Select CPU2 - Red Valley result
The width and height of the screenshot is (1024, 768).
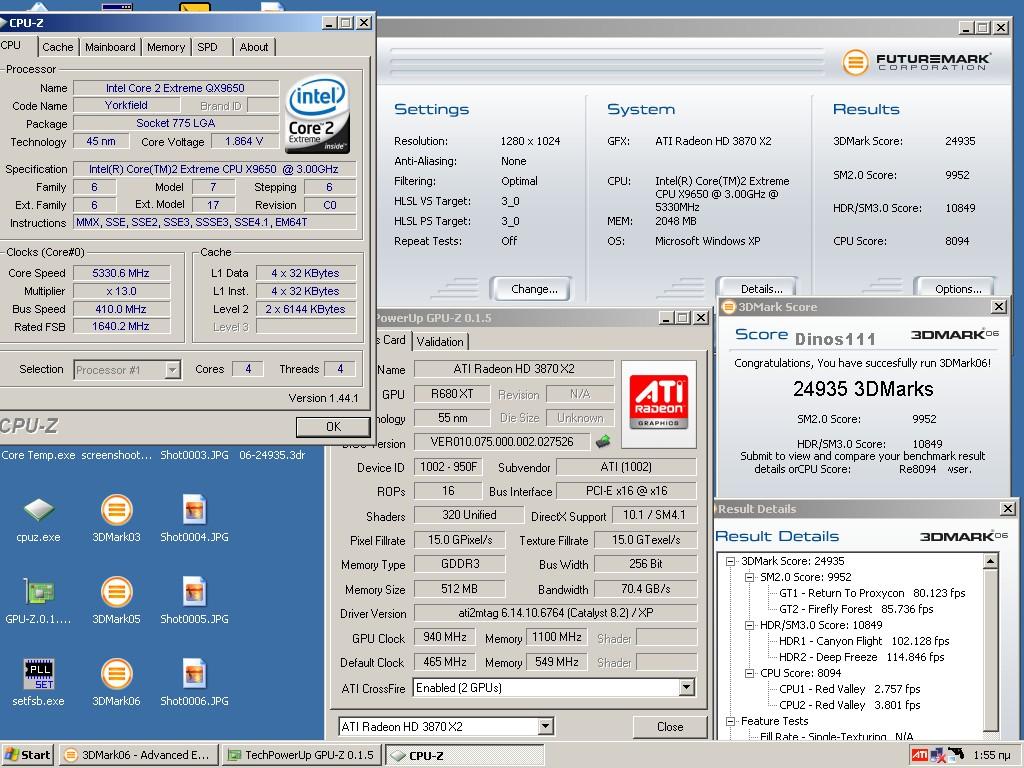click(850, 705)
